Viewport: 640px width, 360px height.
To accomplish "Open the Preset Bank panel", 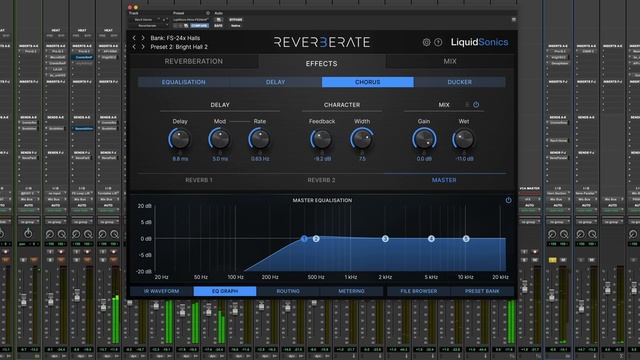I will (482, 291).
